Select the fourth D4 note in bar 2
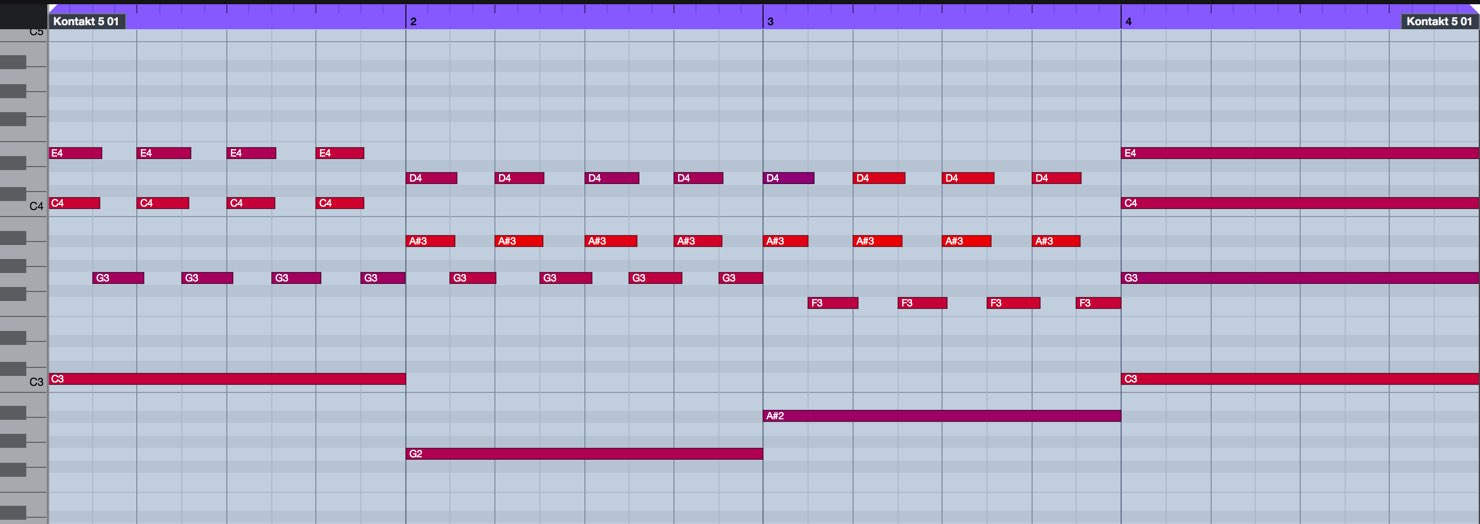This screenshot has height=524, width=1480. [x=699, y=178]
